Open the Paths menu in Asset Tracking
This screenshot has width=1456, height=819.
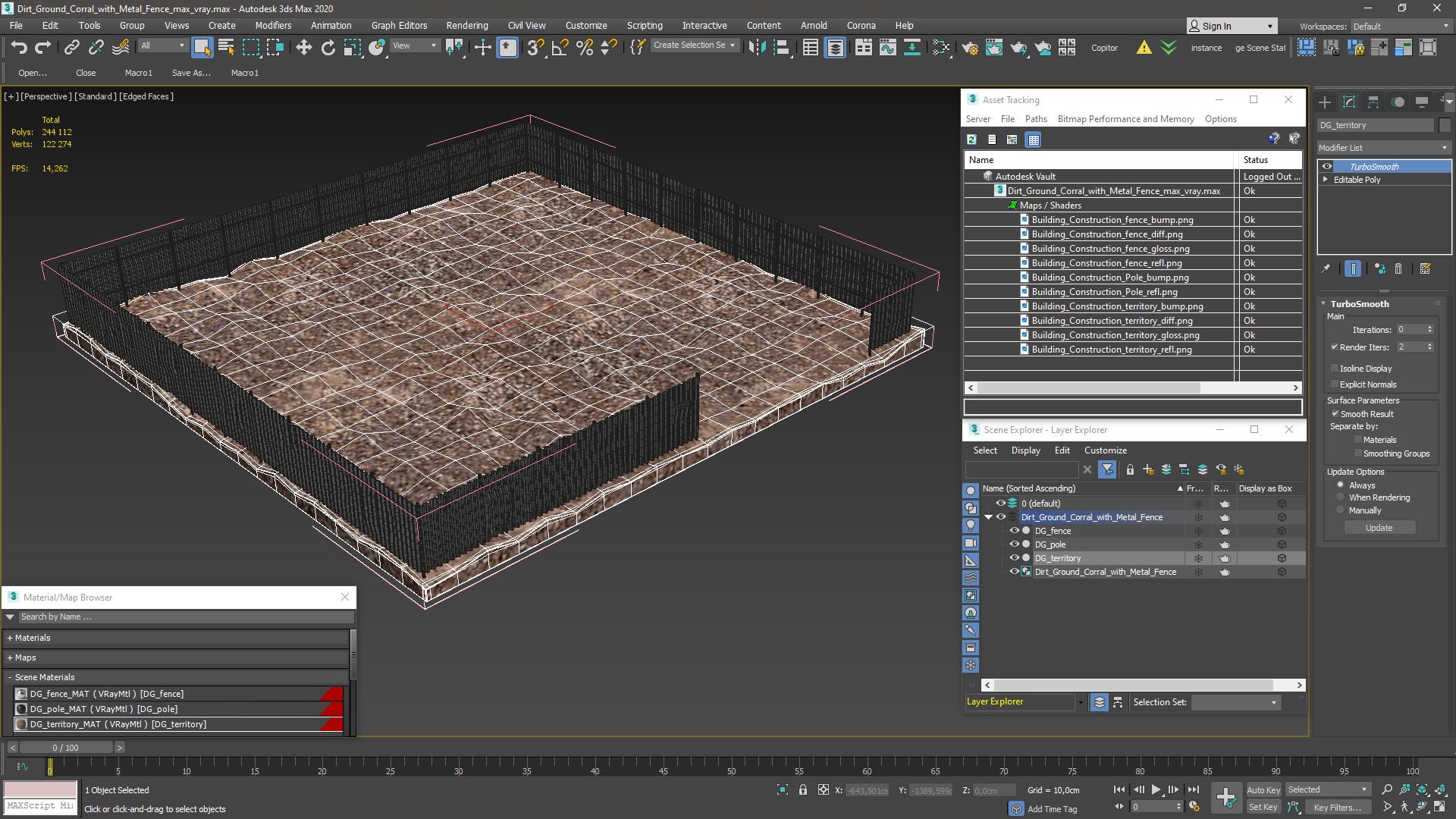pyautogui.click(x=1036, y=119)
